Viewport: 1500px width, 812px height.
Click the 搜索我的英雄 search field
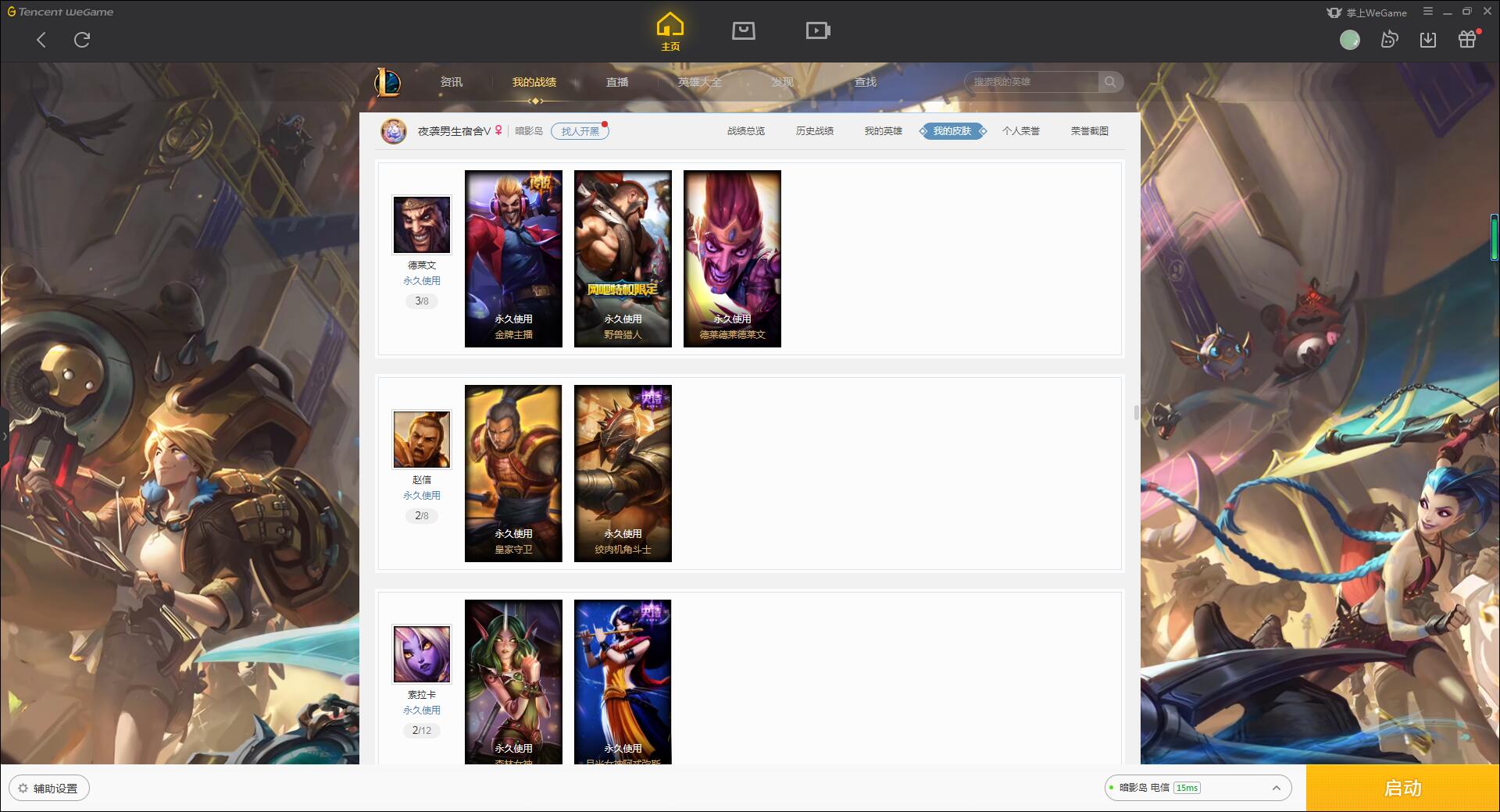(1031, 82)
